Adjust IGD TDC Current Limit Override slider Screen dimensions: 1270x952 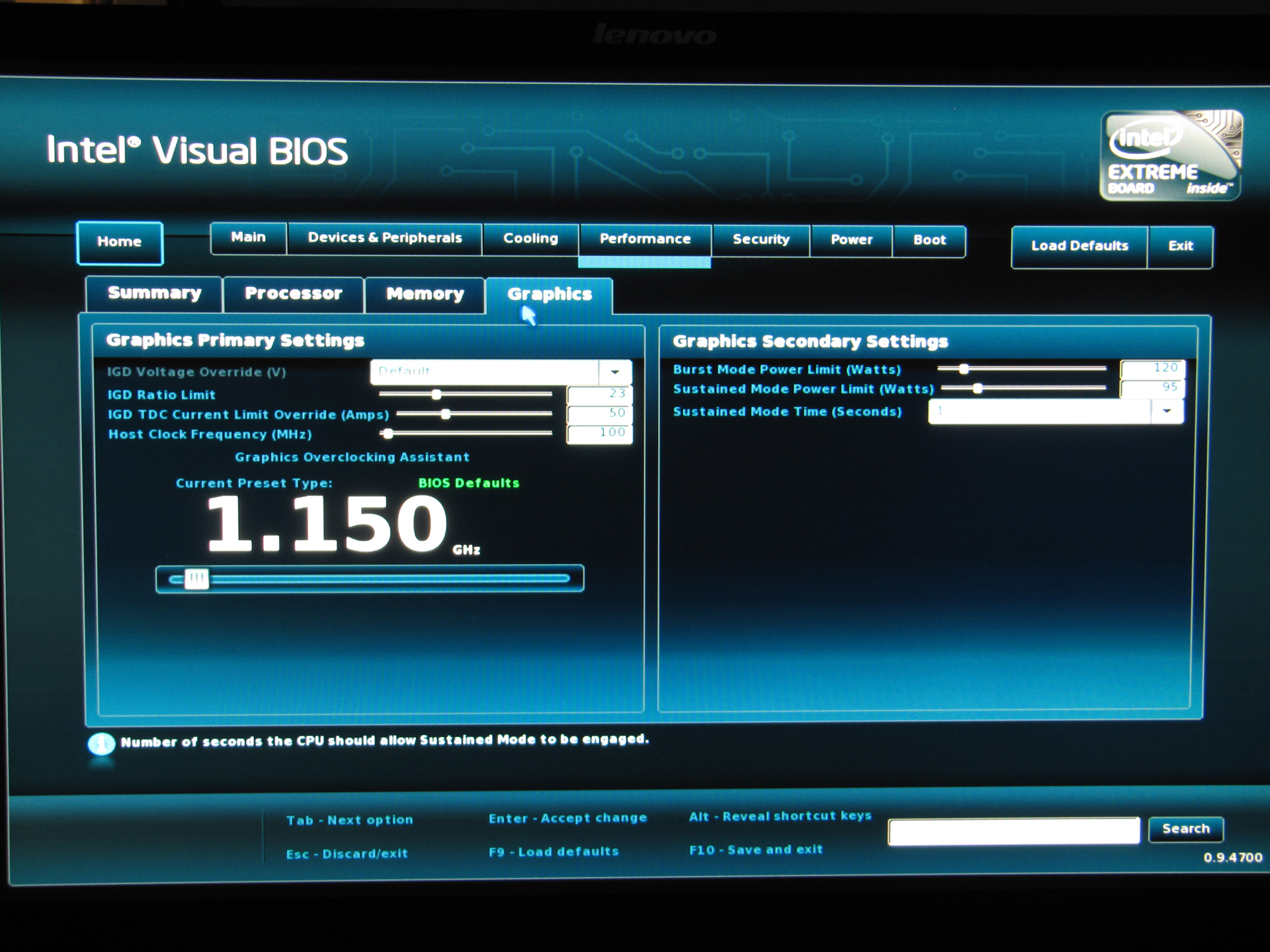point(474,415)
